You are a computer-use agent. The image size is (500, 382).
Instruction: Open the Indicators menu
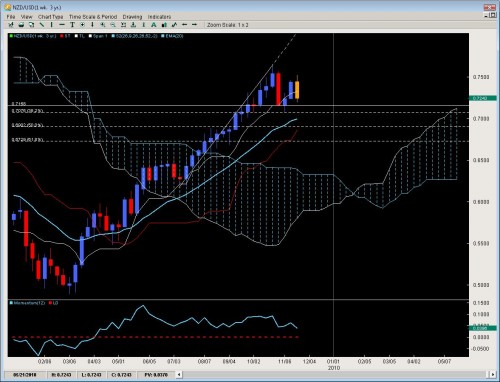pos(159,17)
